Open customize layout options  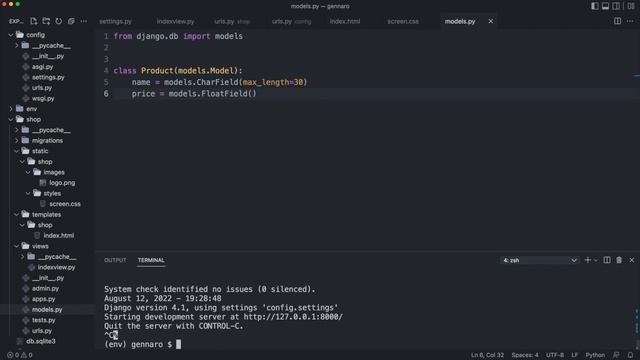[631, 6]
